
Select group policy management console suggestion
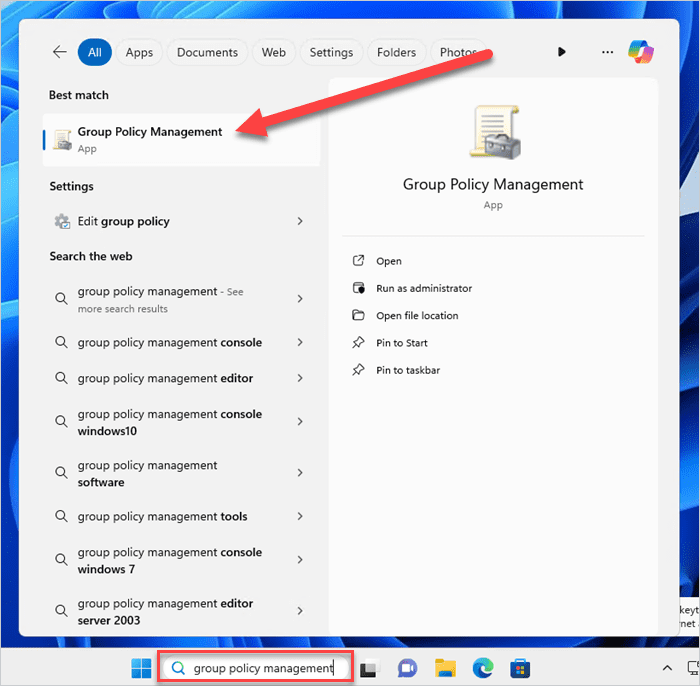(181, 342)
